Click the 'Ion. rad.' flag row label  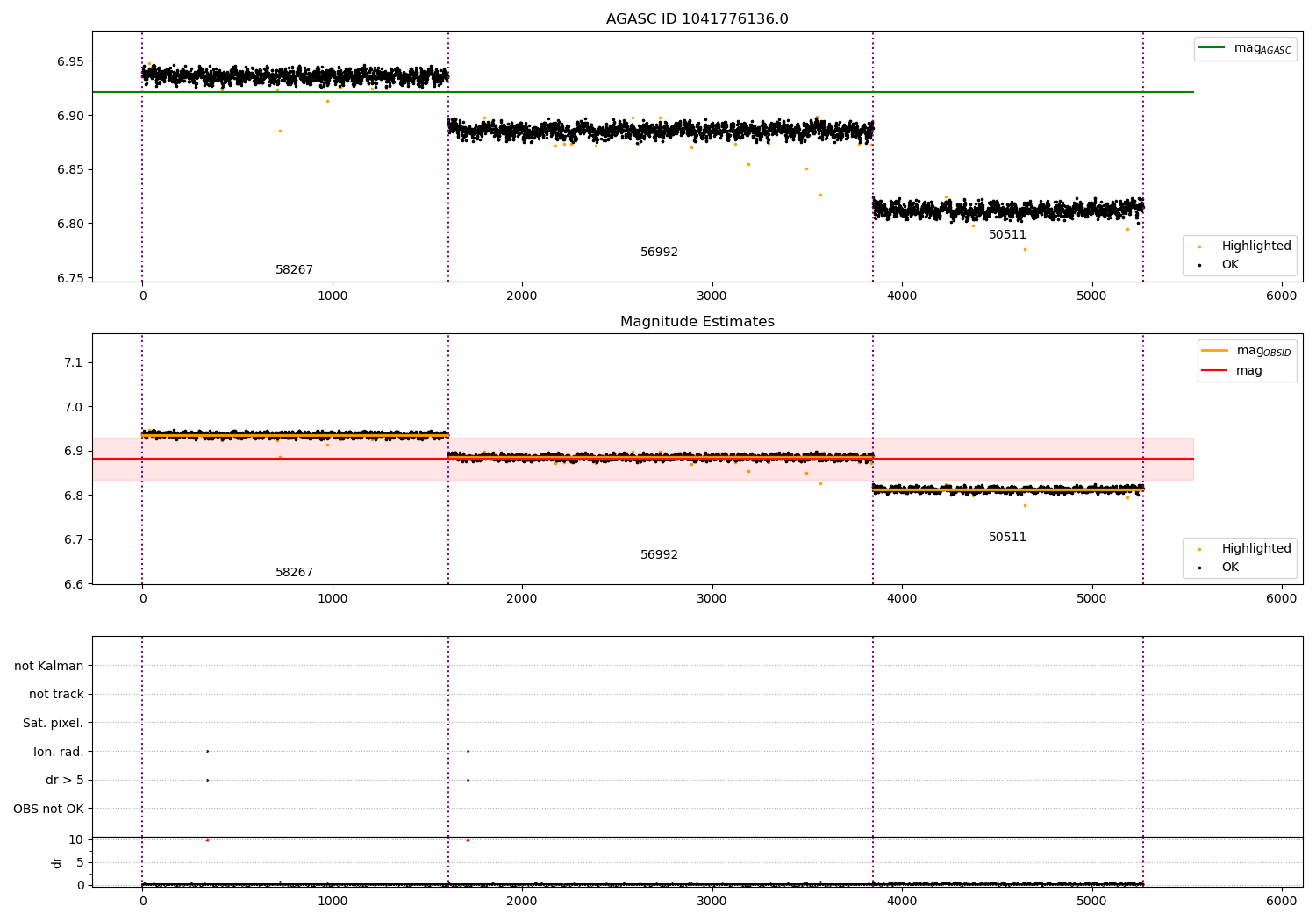[59, 753]
